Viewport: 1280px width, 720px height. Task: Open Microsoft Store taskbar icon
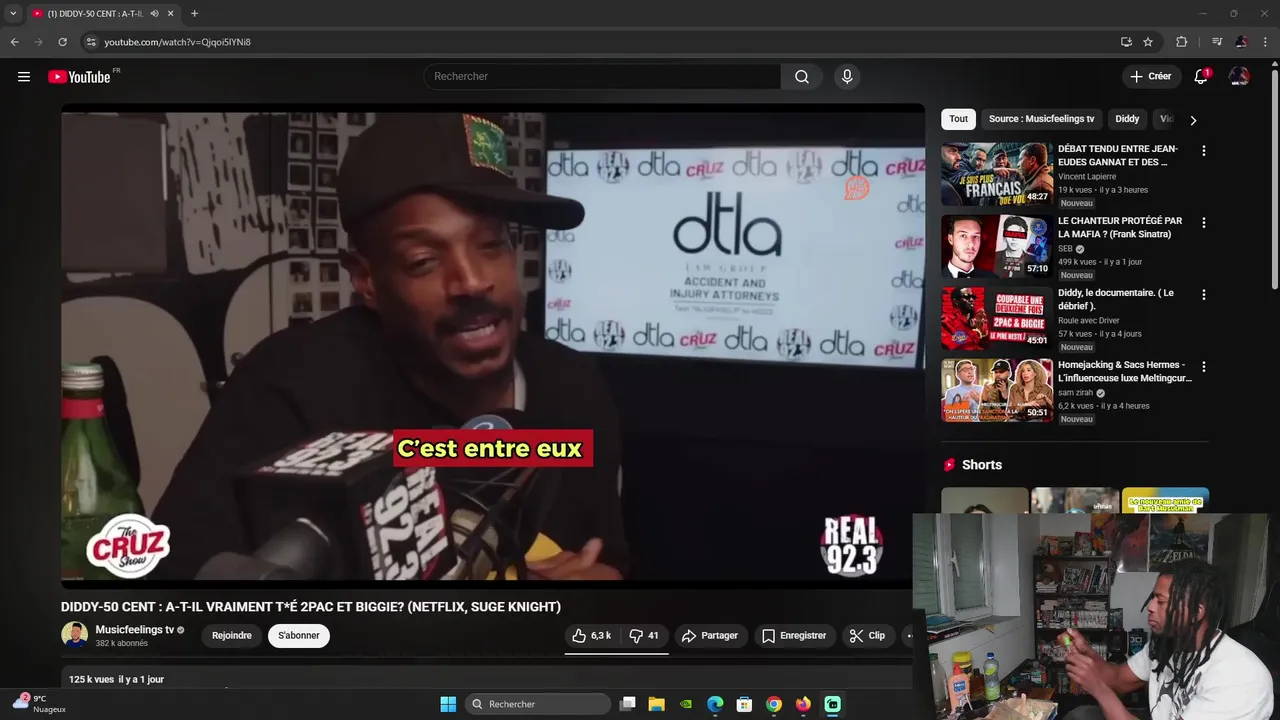[744, 704]
